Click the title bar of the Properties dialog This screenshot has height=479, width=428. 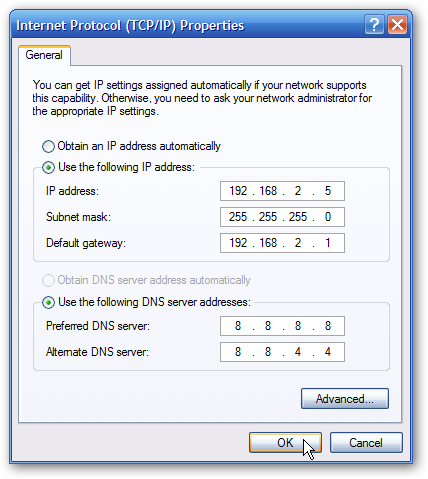187,25
